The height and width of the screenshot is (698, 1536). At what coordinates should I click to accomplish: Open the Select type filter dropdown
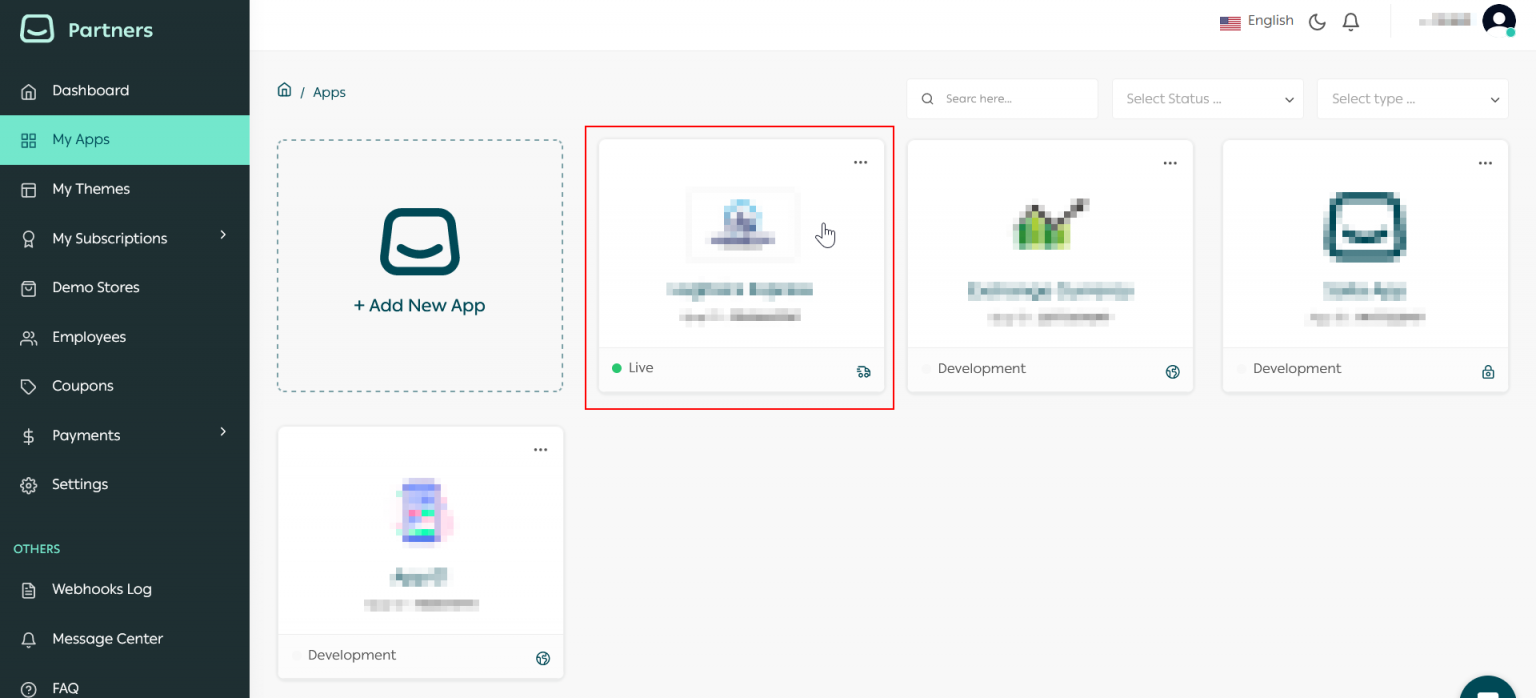coord(1412,98)
